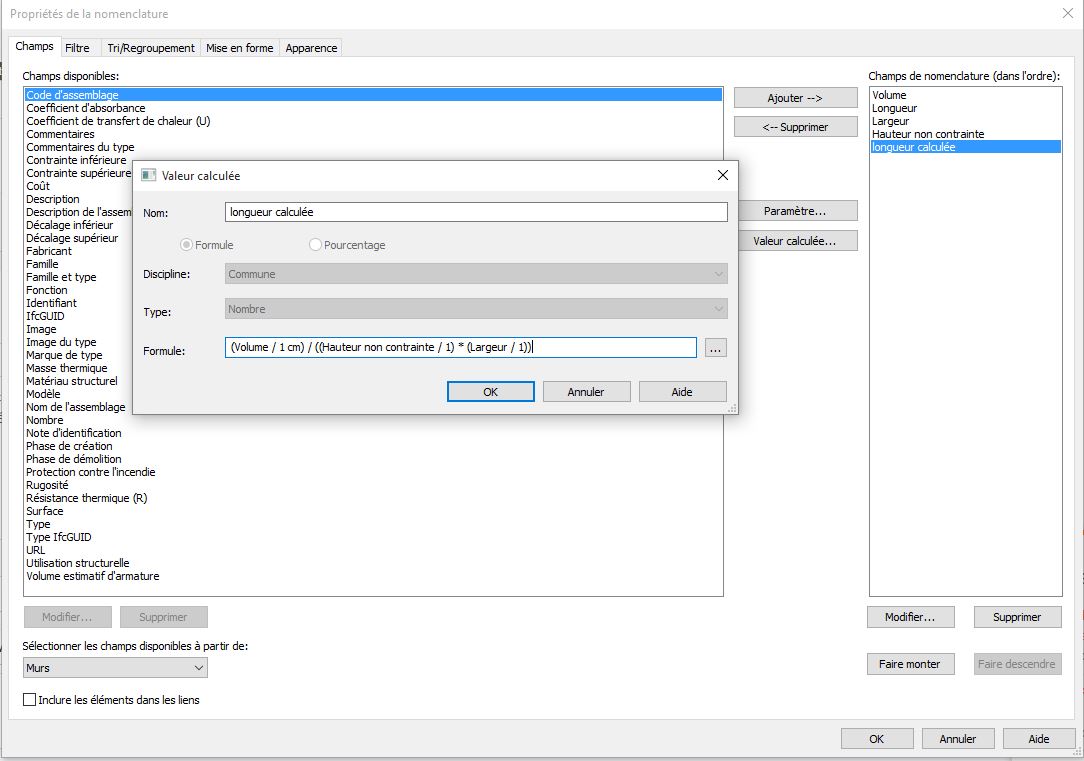The width and height of the screenshot is (1084, 761).
Task: Open the Tri/Regroupement tab
Action: tap(150, 48)
